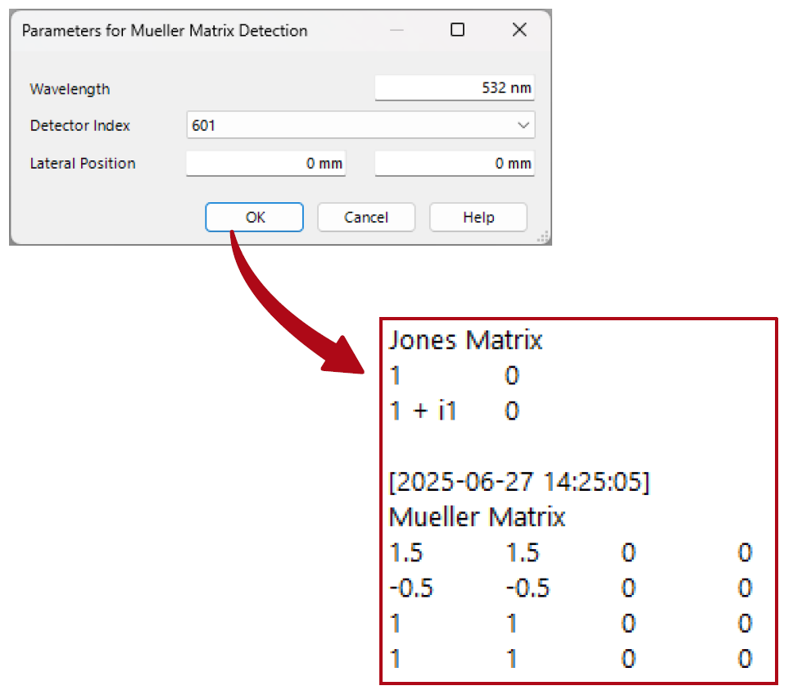Close the Mueller Matrix Detection dialog
The width and height of the screenshot is (788, 693).
click(x=519, y=31)
